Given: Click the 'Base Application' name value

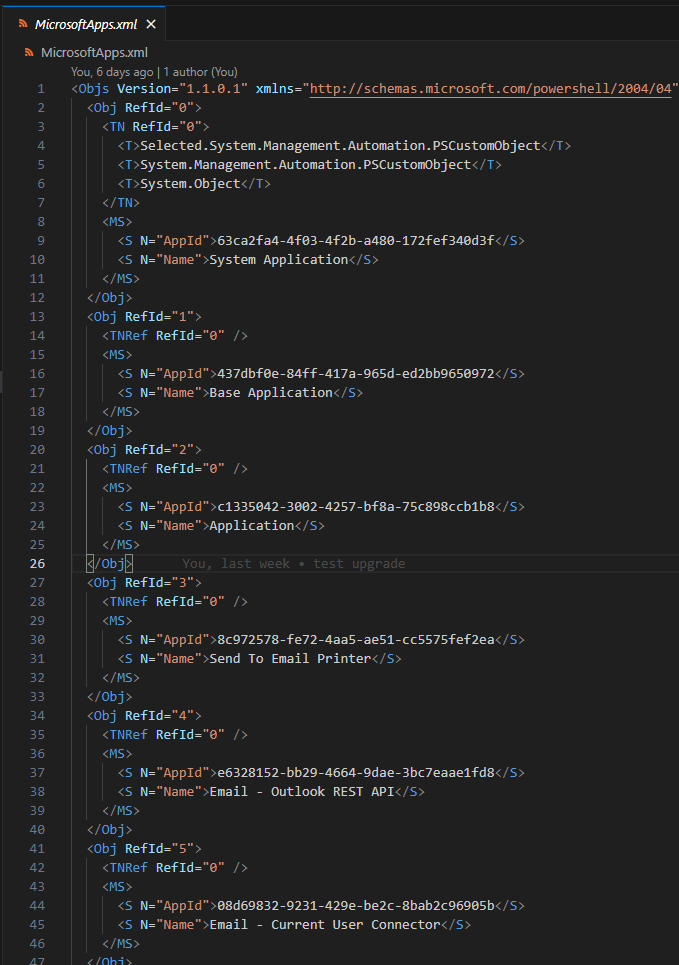Looking at the screenshot, I should coord(271,393).
